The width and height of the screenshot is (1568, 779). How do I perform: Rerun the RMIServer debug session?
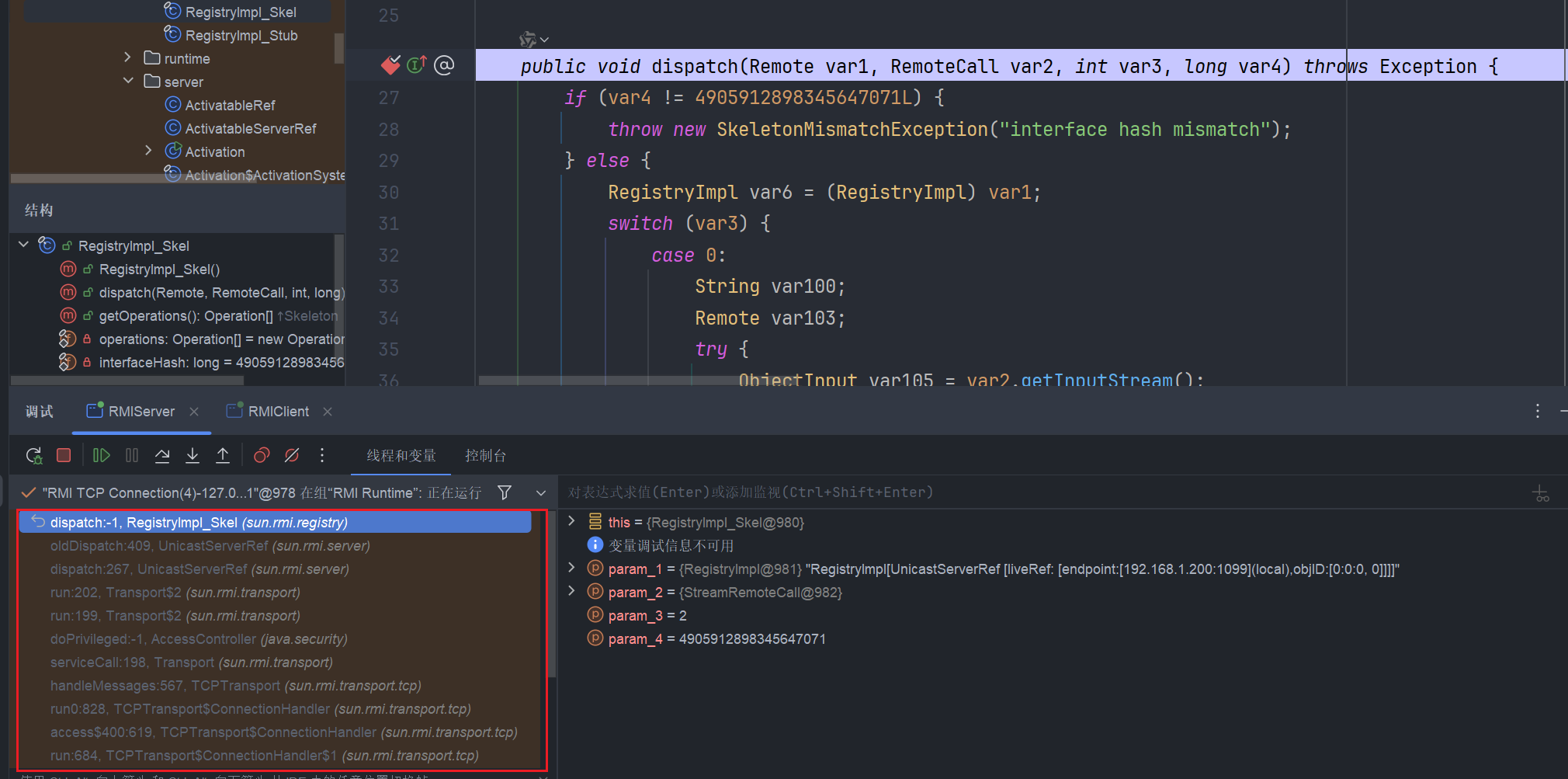pos(34,456)
